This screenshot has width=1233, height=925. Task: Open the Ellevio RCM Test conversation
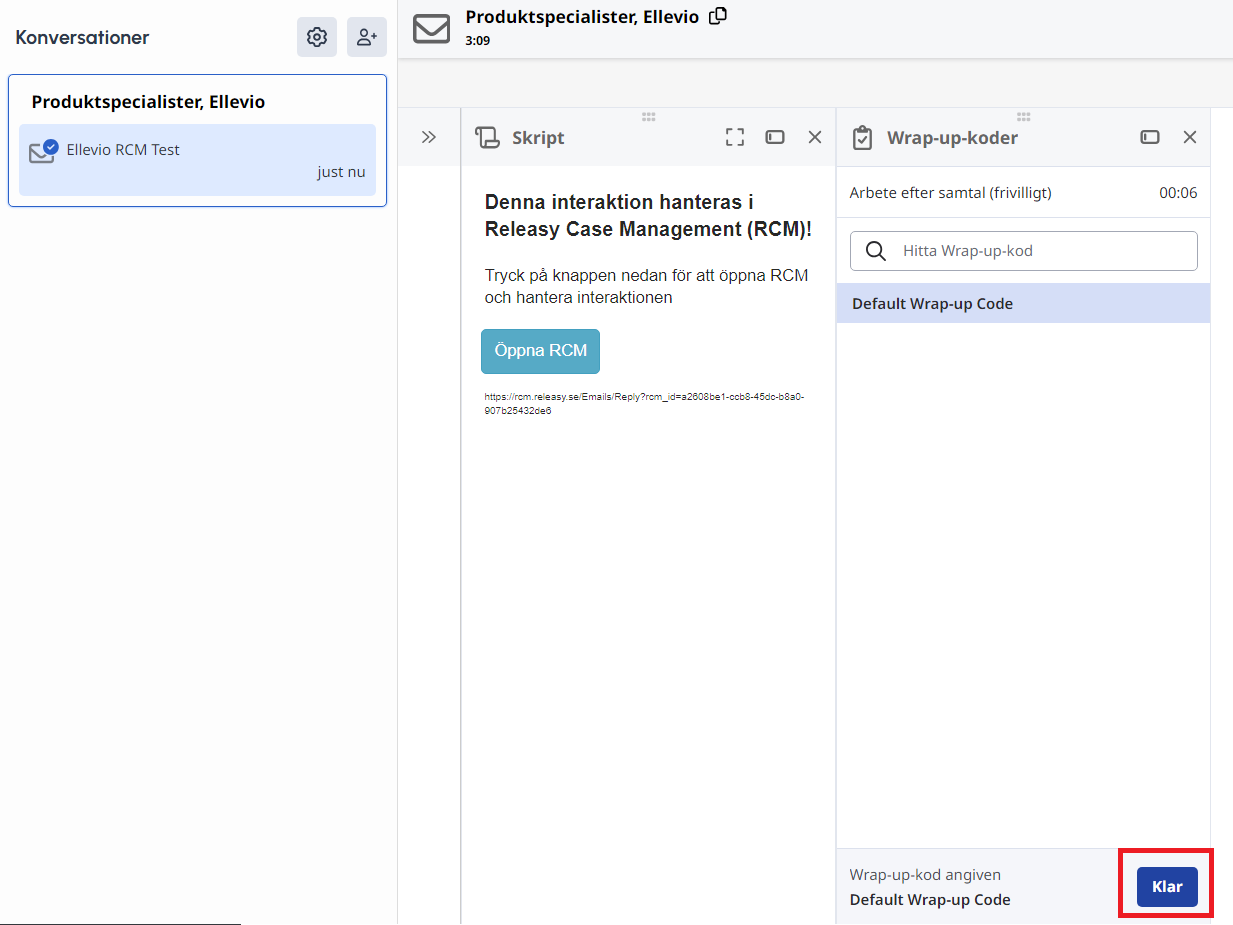197,160
